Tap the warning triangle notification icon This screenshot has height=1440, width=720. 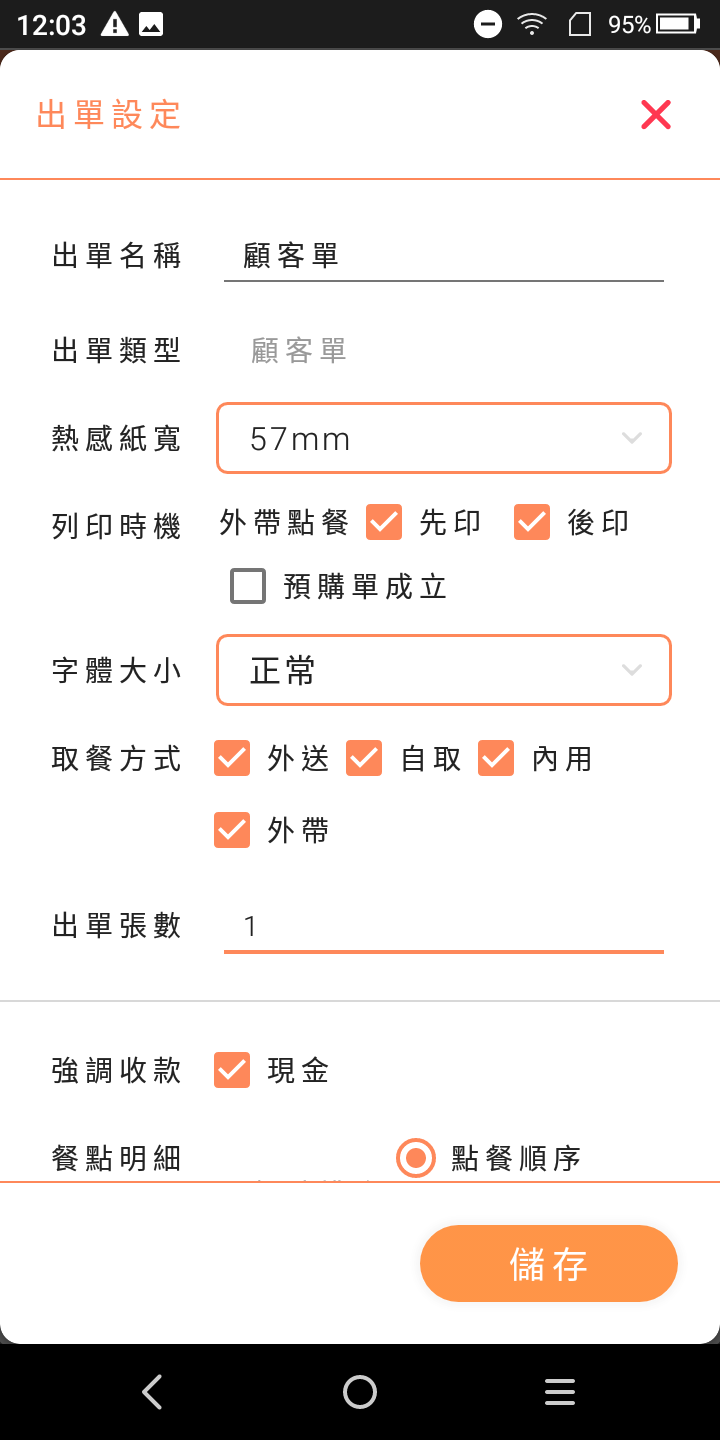[x=116, y=24]
